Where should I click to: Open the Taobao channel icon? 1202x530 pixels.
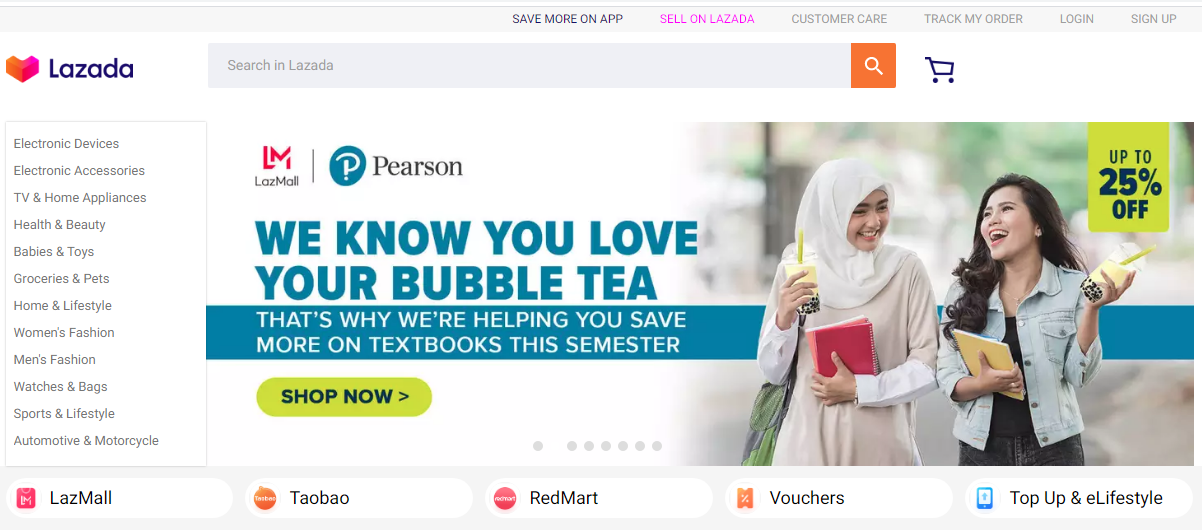(x=265, y=498)
